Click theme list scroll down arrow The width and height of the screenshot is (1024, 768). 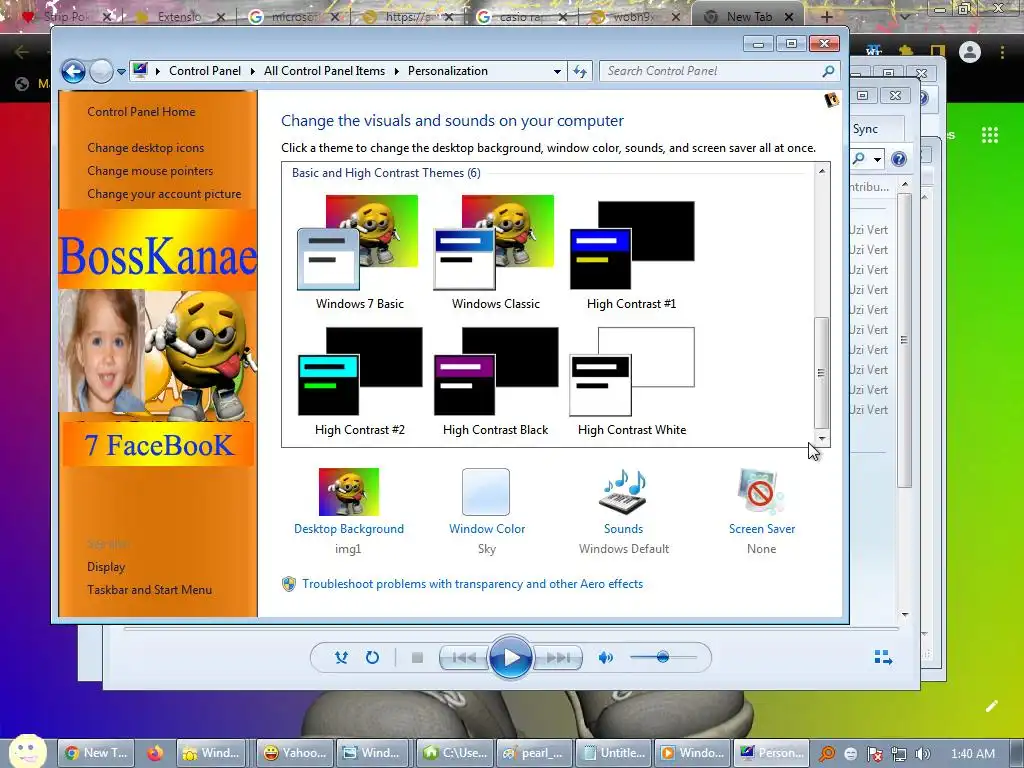(822, 439)
